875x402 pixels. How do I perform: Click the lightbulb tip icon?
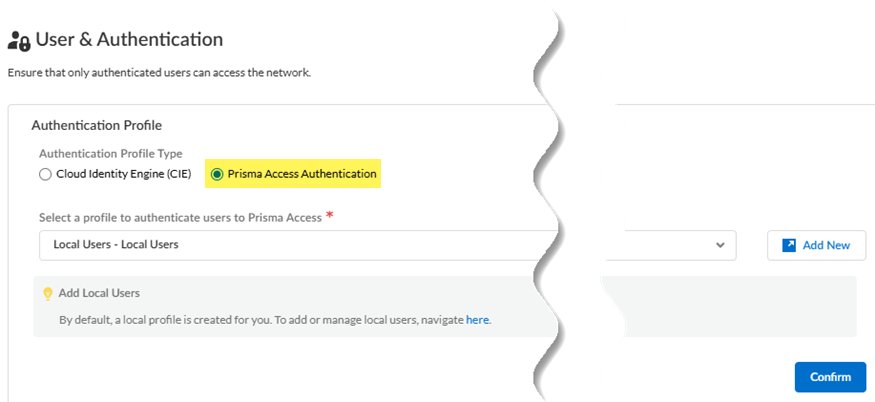(48, 293)
